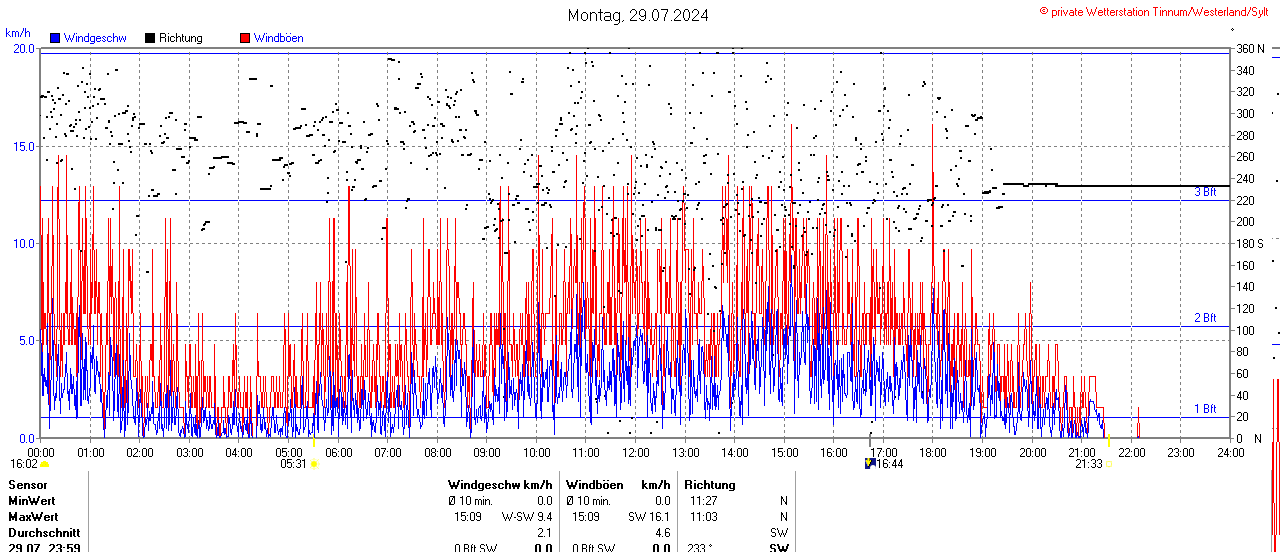
Task: Select the Richtung legend label at top
Action: (181, 38)
